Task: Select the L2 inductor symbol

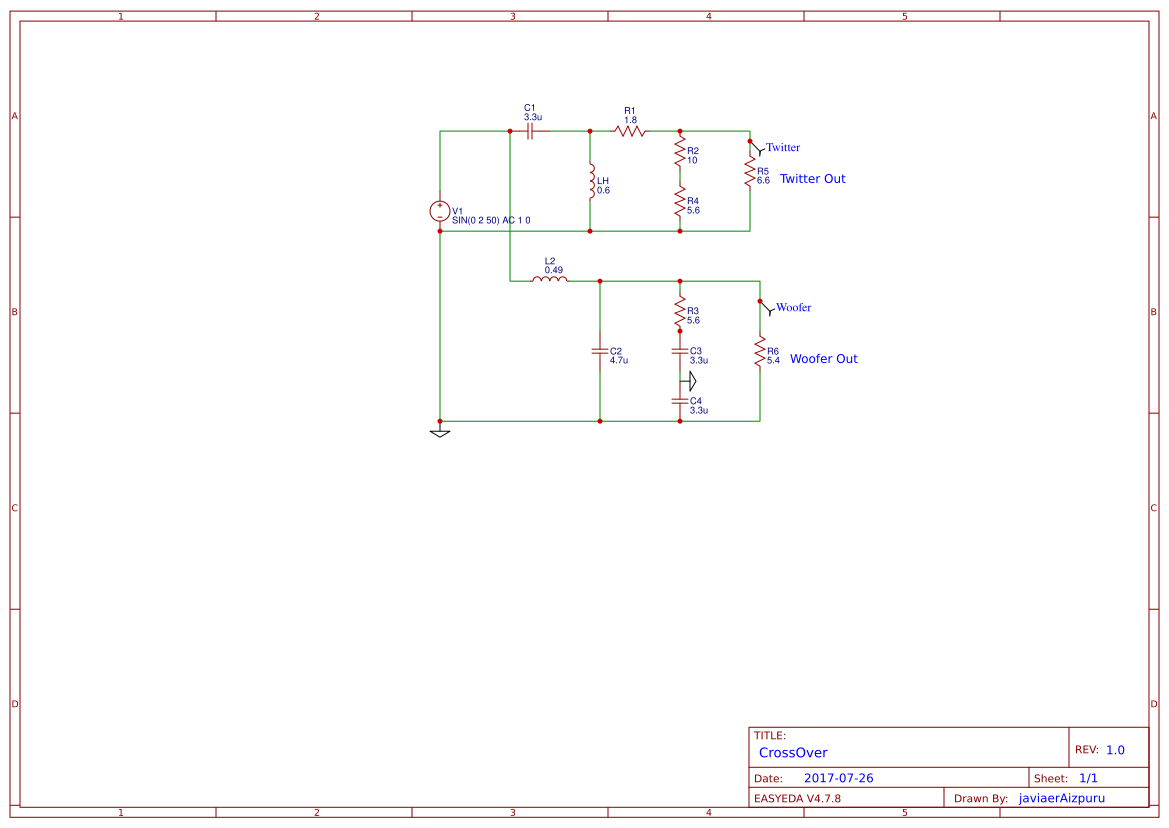Action: click(x=550, y=279)
